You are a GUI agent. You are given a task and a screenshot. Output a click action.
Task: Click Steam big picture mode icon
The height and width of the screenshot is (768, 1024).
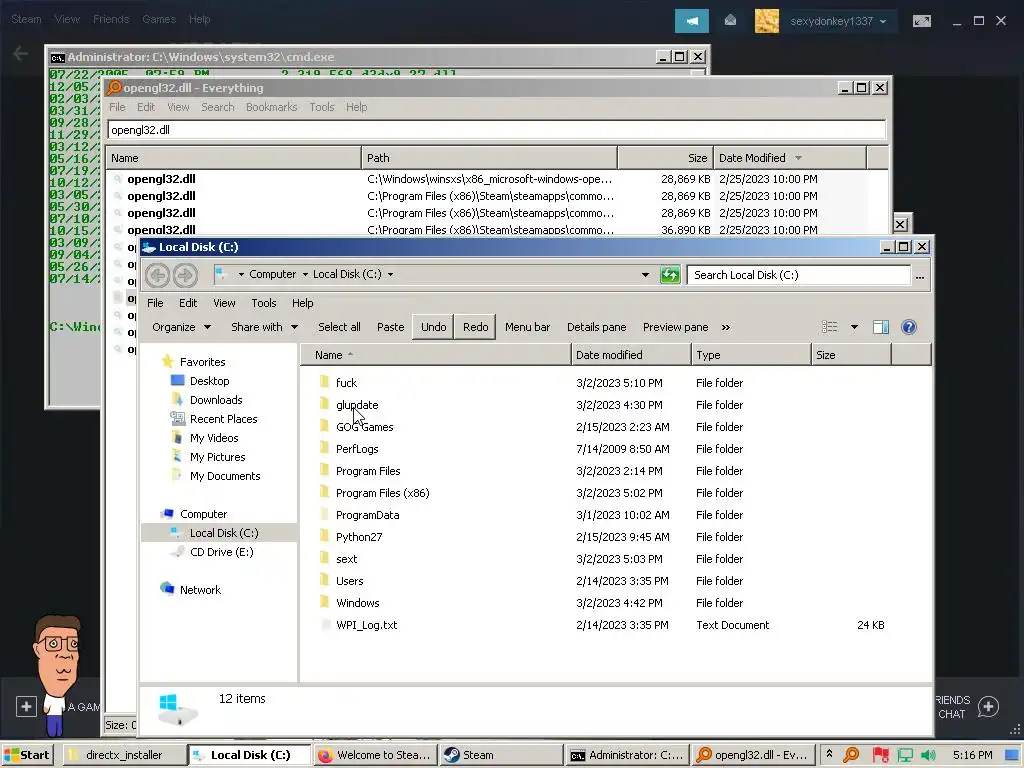point(921,21)
